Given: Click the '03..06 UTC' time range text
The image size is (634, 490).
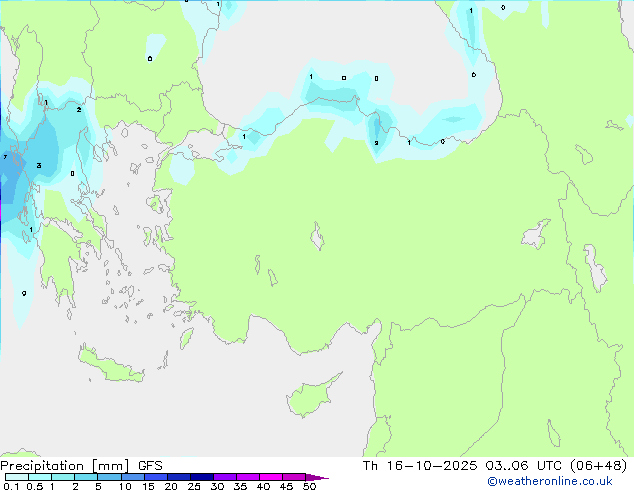Looking at the screenshot, I should pyautogui.click(x=523, y=466).
